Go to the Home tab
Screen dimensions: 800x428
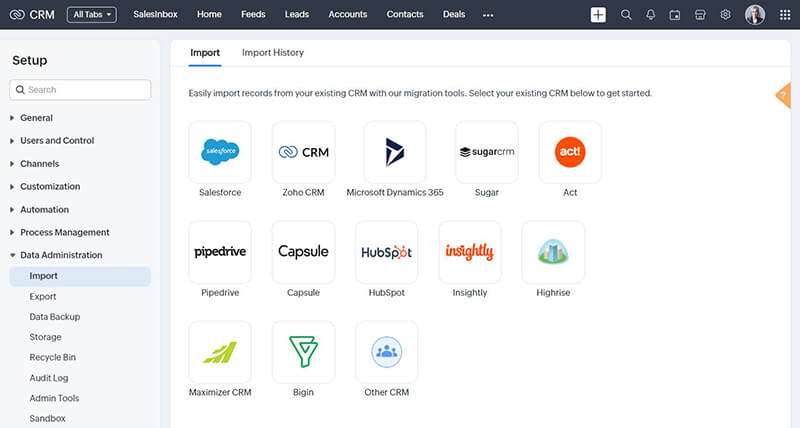pos(209,14)
